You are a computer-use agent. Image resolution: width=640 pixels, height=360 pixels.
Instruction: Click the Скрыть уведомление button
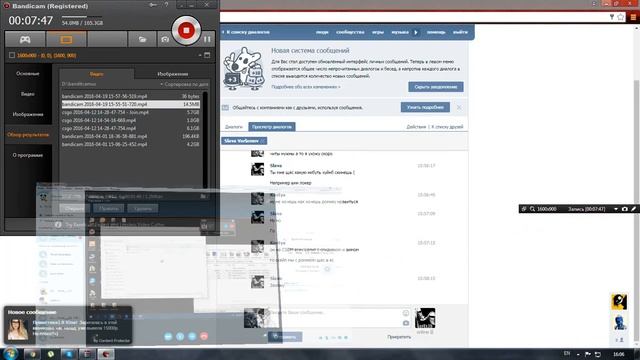(x=436, y=87)
